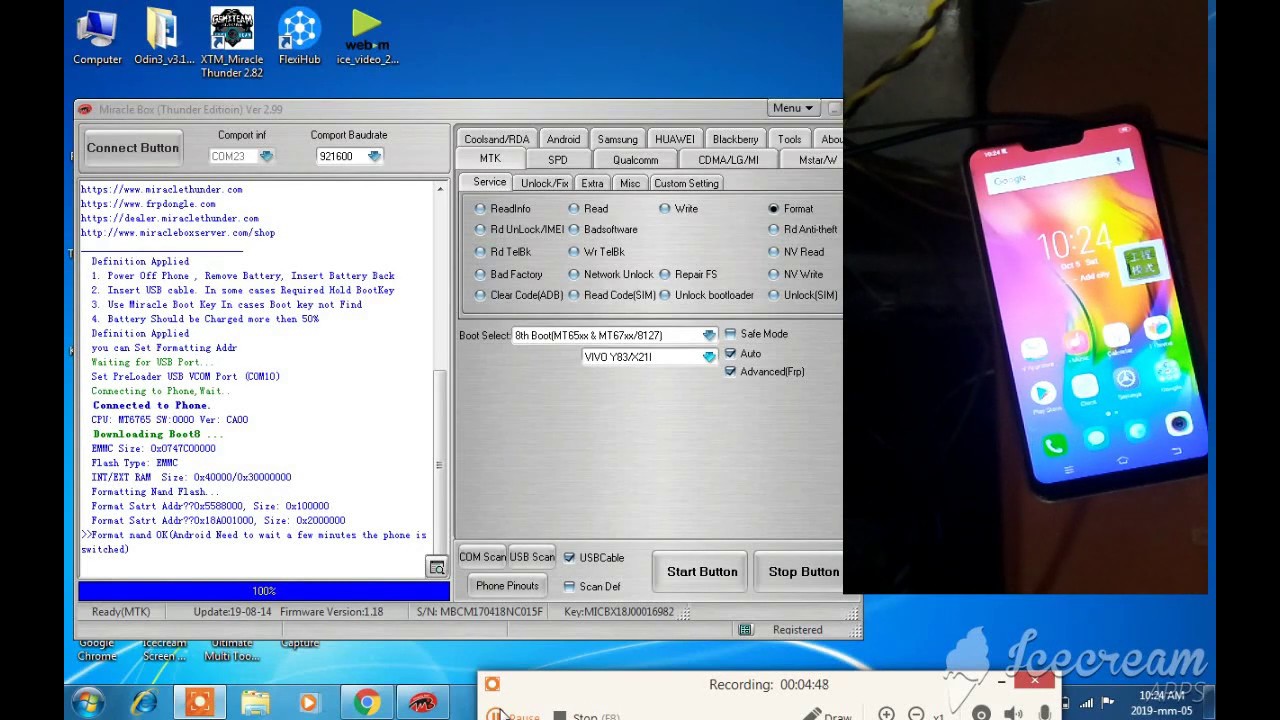The width and height of the screenshot is (1280, 720).
Task: Switch to the Qualcomm tab
Action: coord(635,160)
